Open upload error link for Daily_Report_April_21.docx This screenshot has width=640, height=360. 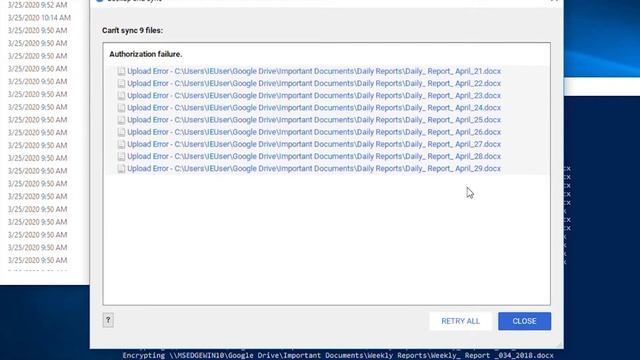313,71
